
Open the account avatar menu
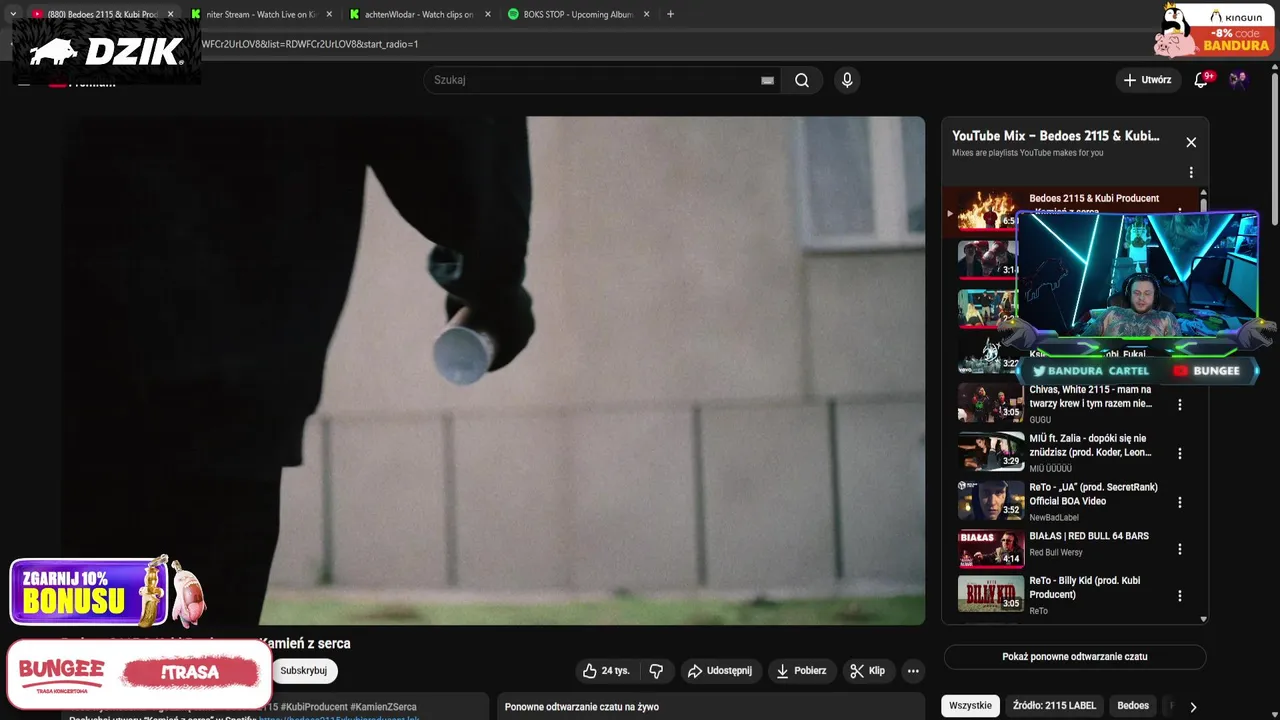tap(1238, 80)
